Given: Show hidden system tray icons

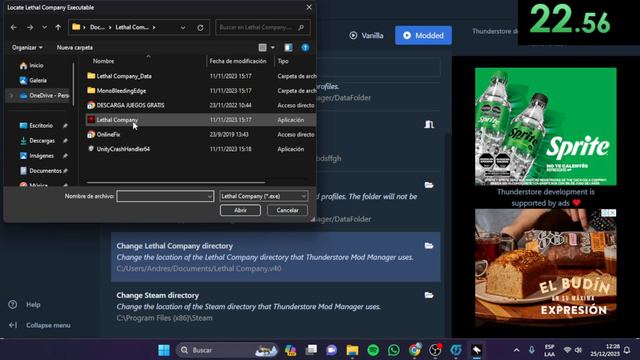Looking at the screenshot, I should click(x=516, y=350).
